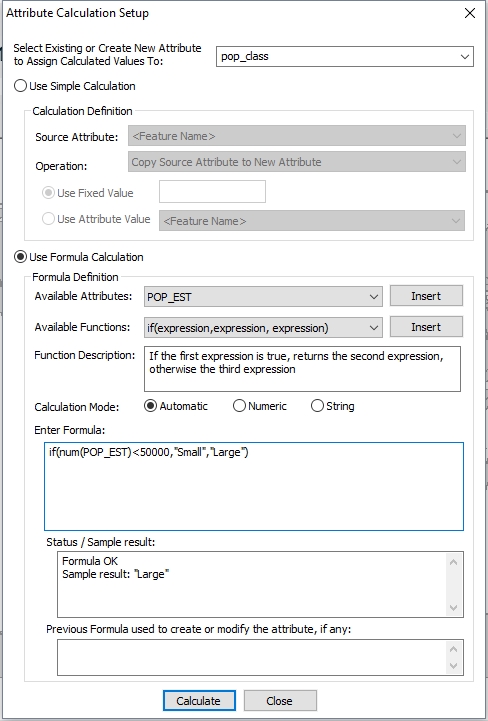The width and height of the screenshot is (488, 721).
Task: Click the Function Description text area
Action: [302, 369]
